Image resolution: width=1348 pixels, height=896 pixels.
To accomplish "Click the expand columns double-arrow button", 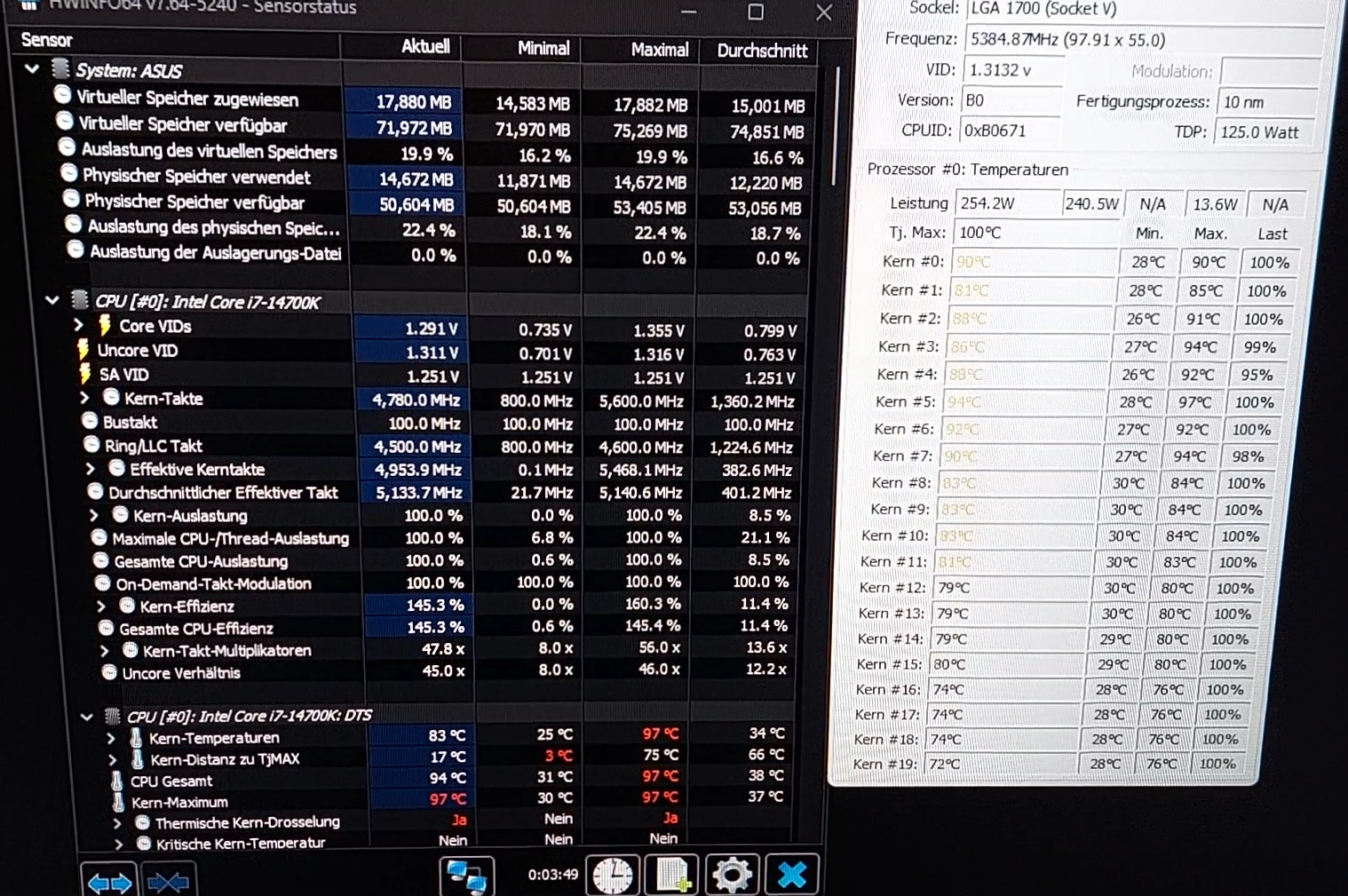I will pos(109,882).
